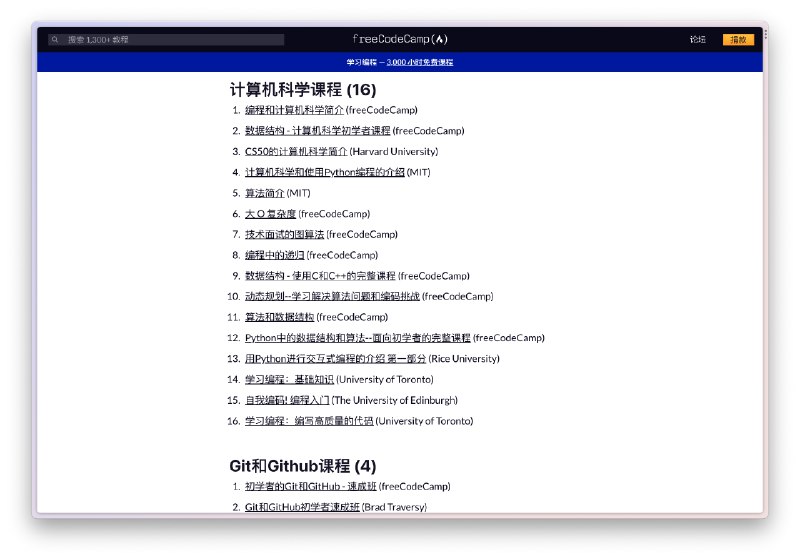Focus the tutorial search input field
This screenshot has height=560, width=800.
pyautogui.click(x=166, y=39)
